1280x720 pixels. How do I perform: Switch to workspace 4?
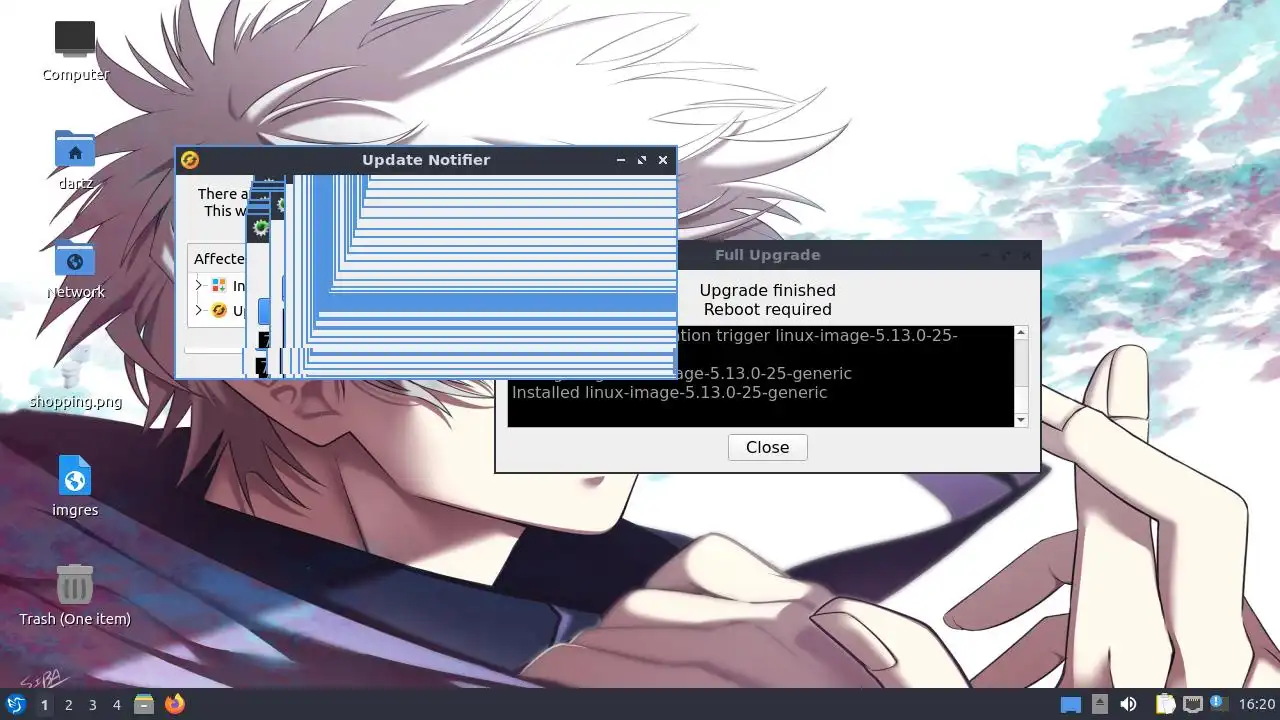click(x=117, y=705)
